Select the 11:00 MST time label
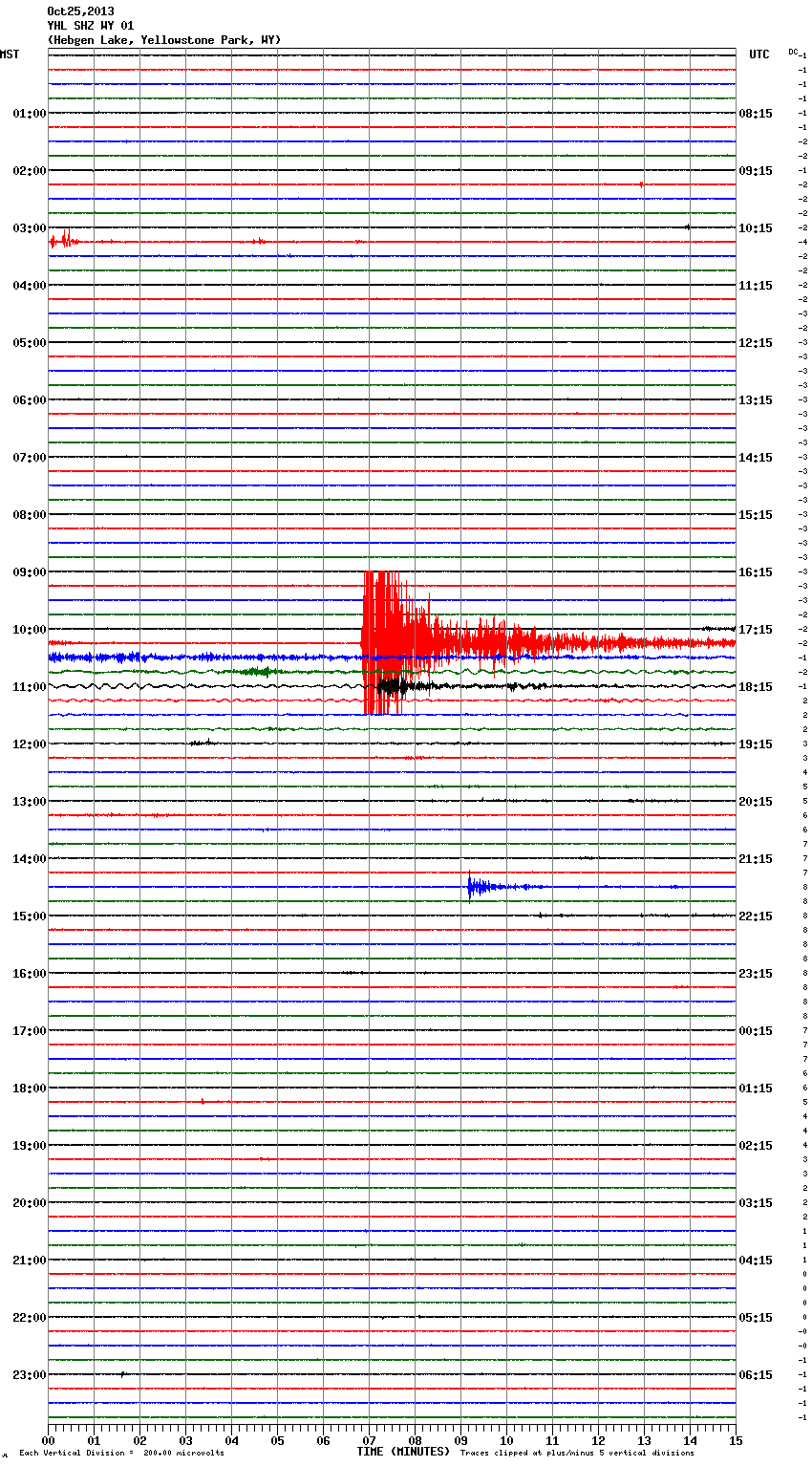This screenshot has width=812, height=1466. pyautogui.click(x=29, y=687)
